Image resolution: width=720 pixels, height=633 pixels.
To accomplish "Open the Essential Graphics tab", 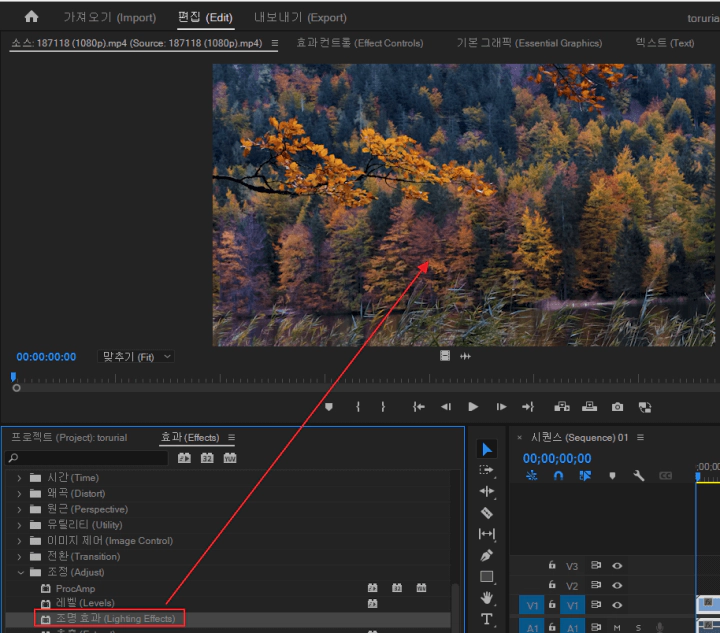I will coord(529,43).
